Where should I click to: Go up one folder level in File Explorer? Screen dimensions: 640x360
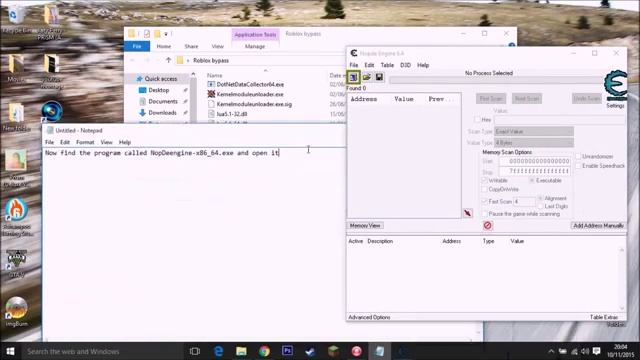[x=168, y=60]
